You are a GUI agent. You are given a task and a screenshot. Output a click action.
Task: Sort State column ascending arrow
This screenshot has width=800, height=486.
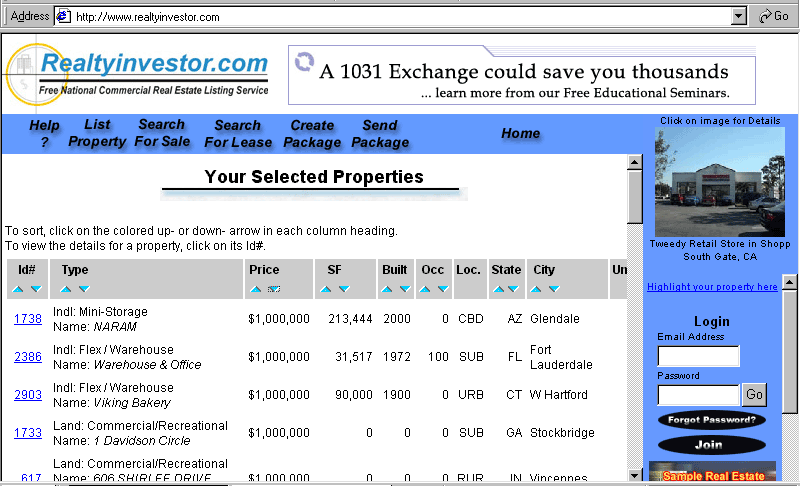[x=498, y=289]
